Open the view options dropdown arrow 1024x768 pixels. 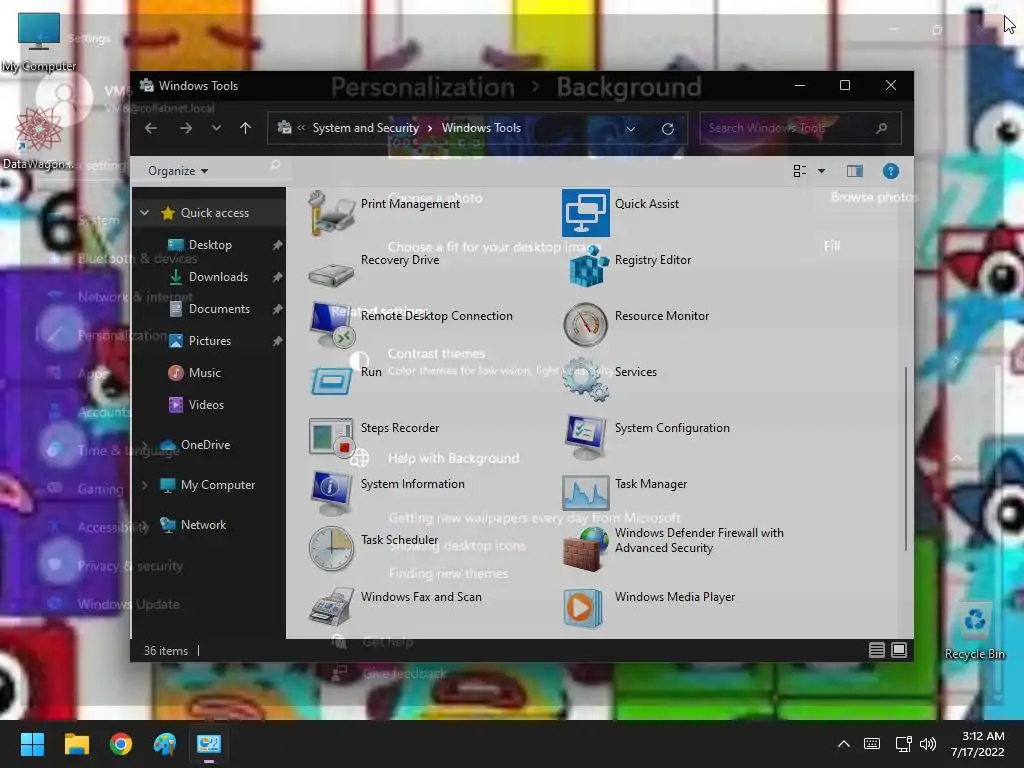tap(822, 171)
